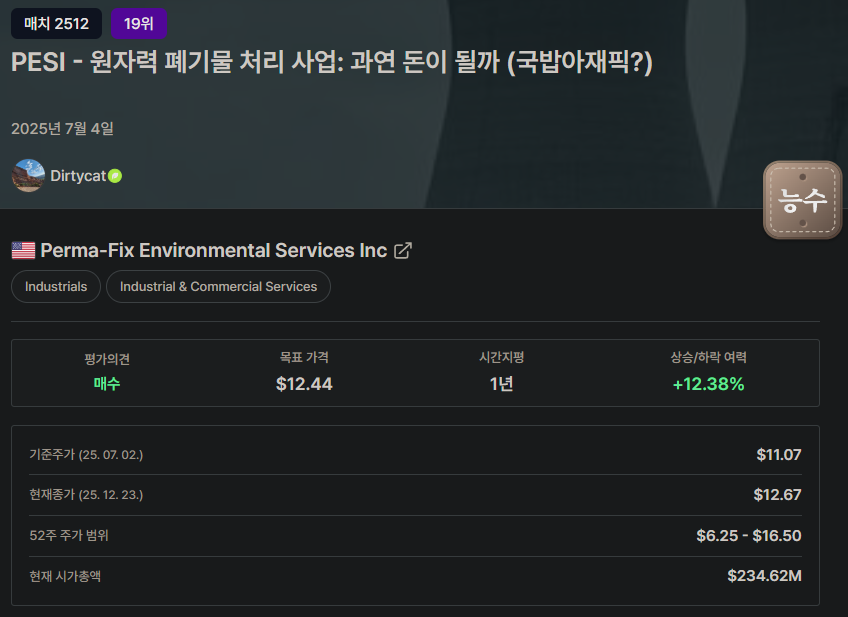Click the US flag icon
The image size is (848, 617).
click(23, 250)
